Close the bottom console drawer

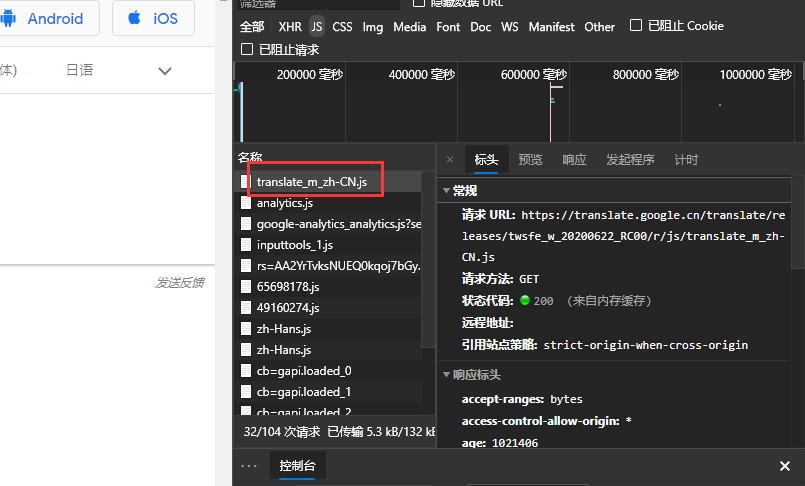[785, 466]
